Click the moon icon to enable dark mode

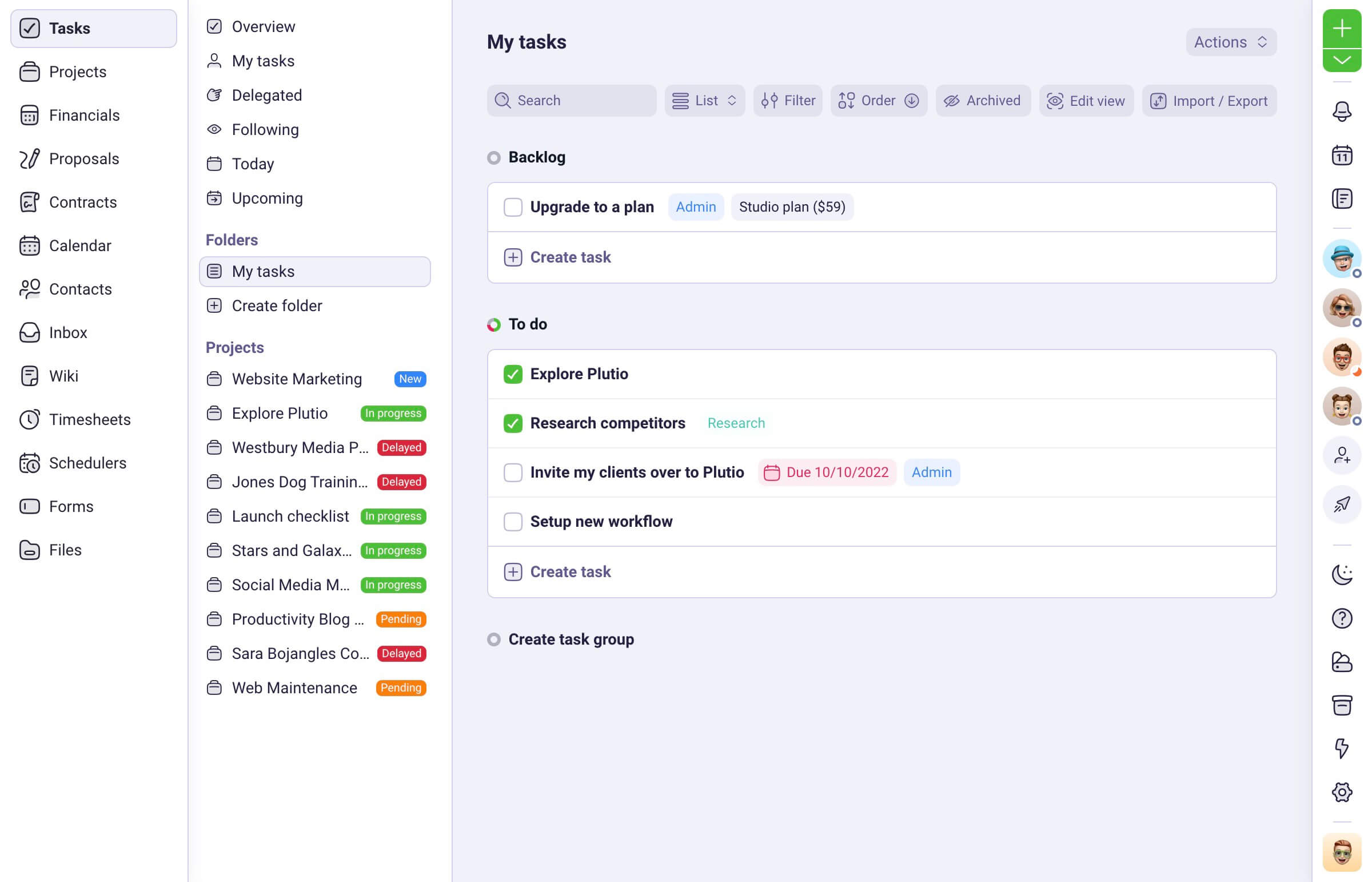(1342, 574)
